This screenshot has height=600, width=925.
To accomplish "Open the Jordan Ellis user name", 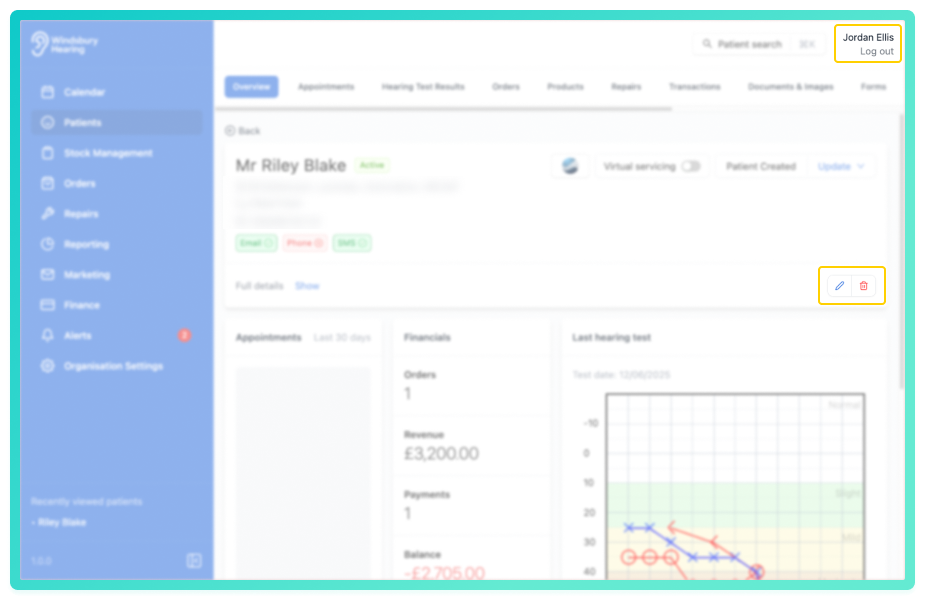I will pyautogui.click(x=868, y=37).
